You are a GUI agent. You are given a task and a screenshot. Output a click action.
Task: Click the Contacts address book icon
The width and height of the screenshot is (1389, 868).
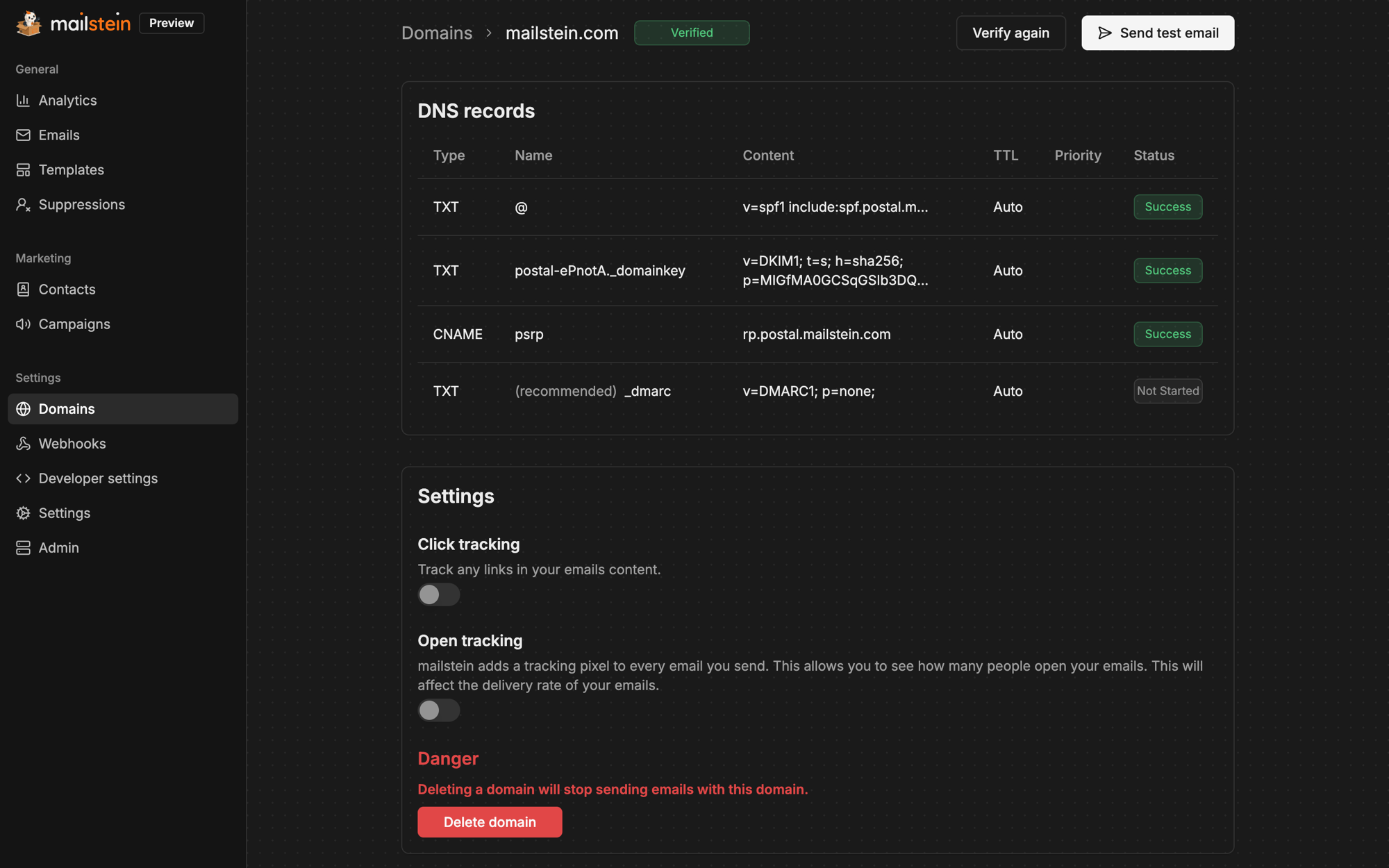(23, 290)
